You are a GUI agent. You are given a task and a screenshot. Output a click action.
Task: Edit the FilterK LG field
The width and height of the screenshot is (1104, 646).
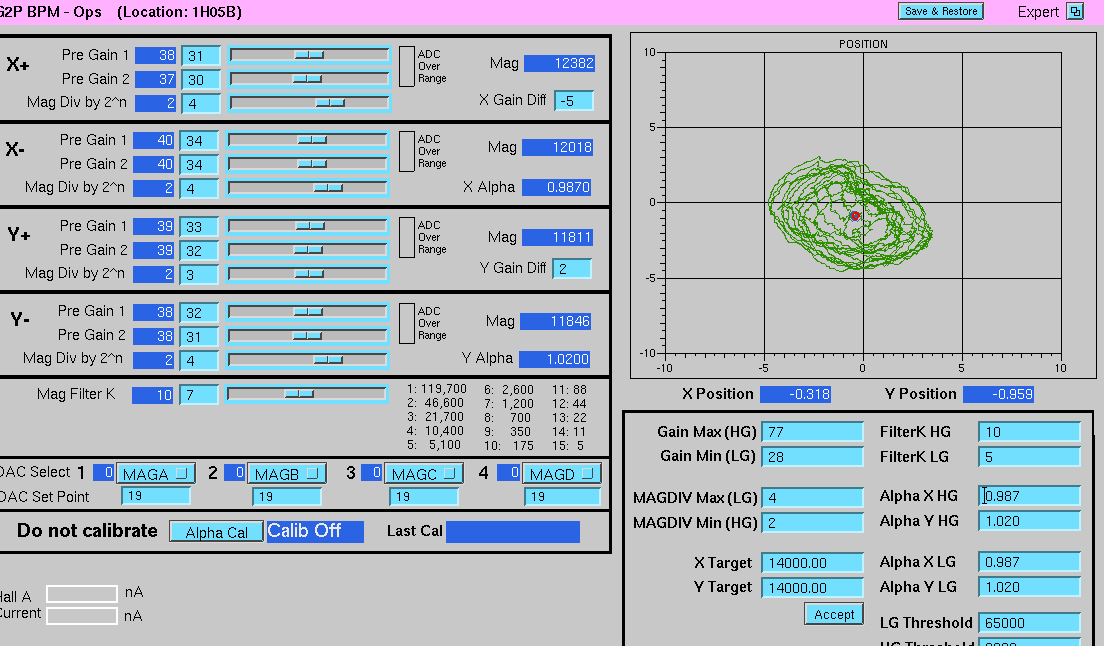[x=1029, y=457]
